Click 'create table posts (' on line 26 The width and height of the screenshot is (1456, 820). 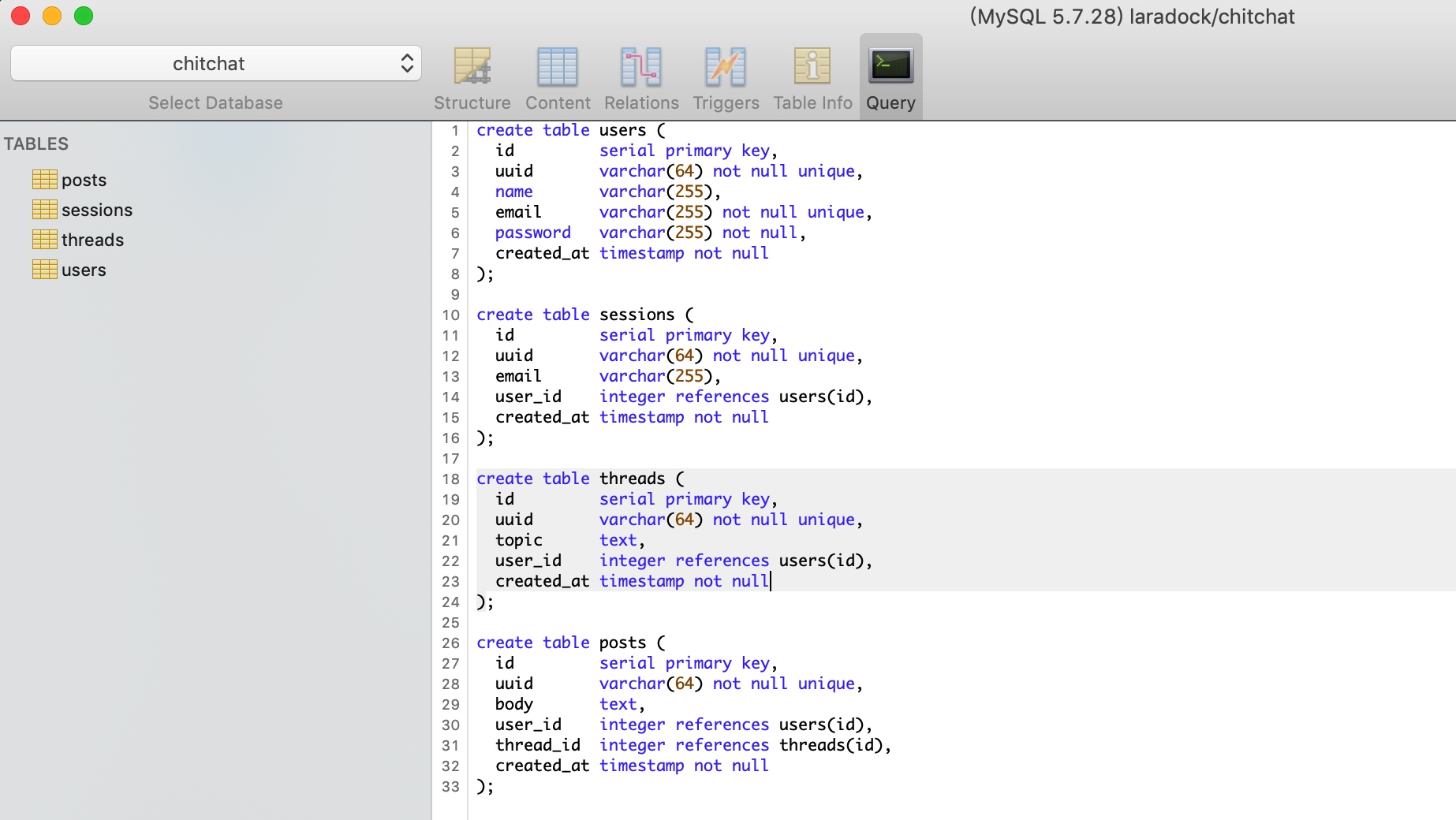pos(571,643)
